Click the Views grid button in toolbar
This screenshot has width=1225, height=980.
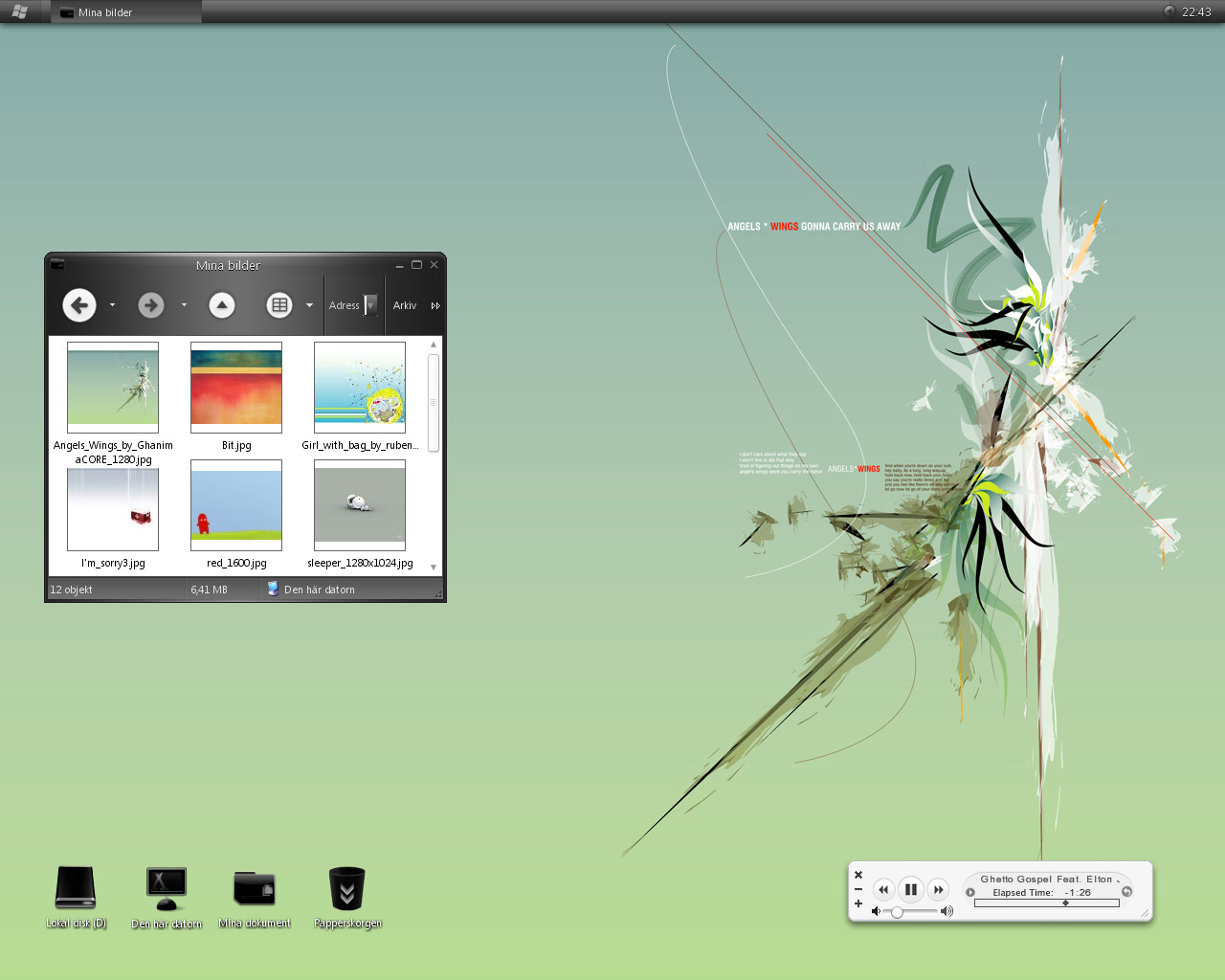pos(279,305)
